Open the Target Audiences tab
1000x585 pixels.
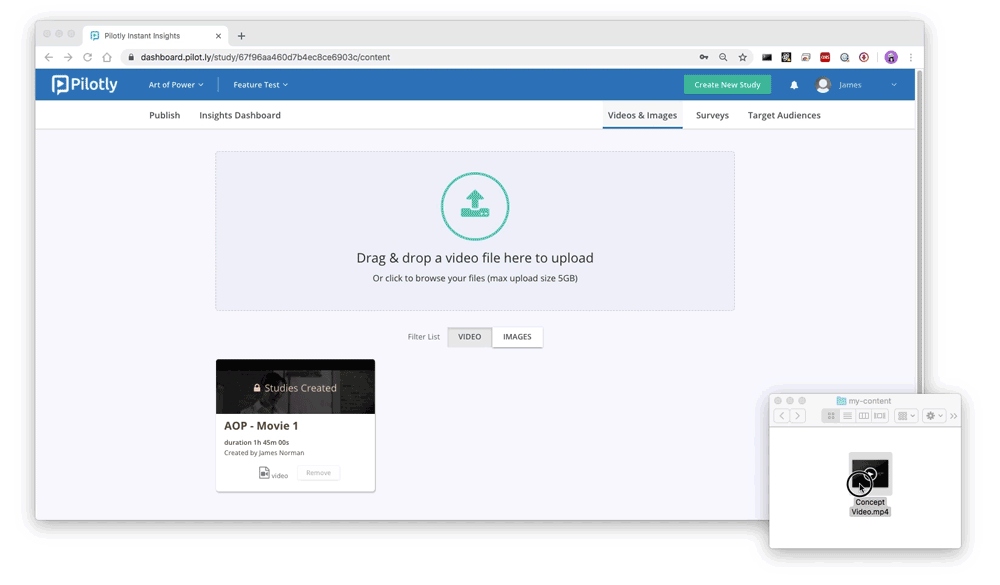coord(784,115)
